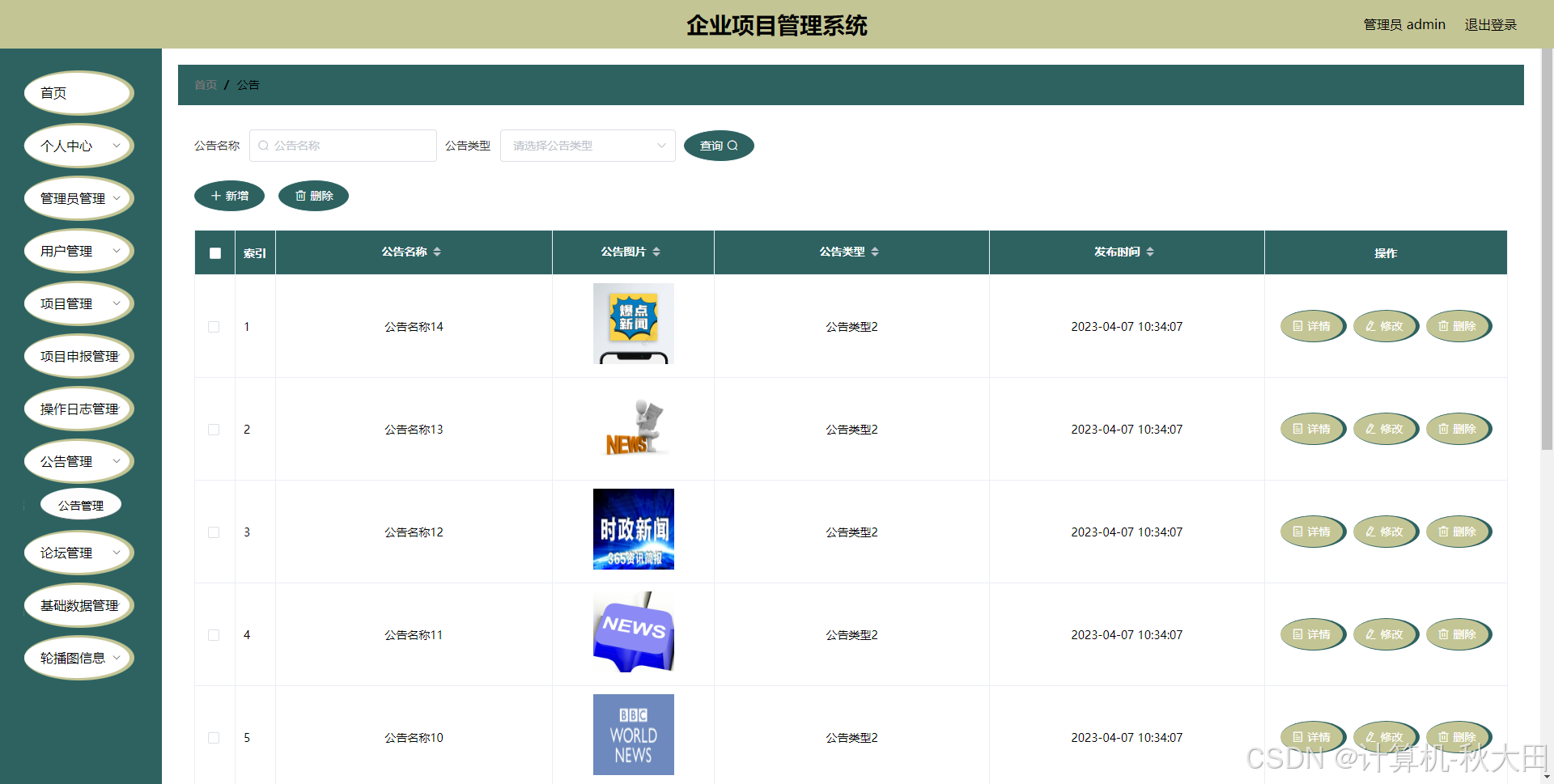Image resolution: width=1554 pixels, height=784 pixels.
Task: Check the checkbox for row 公告名称10
Action: (214, 738)
